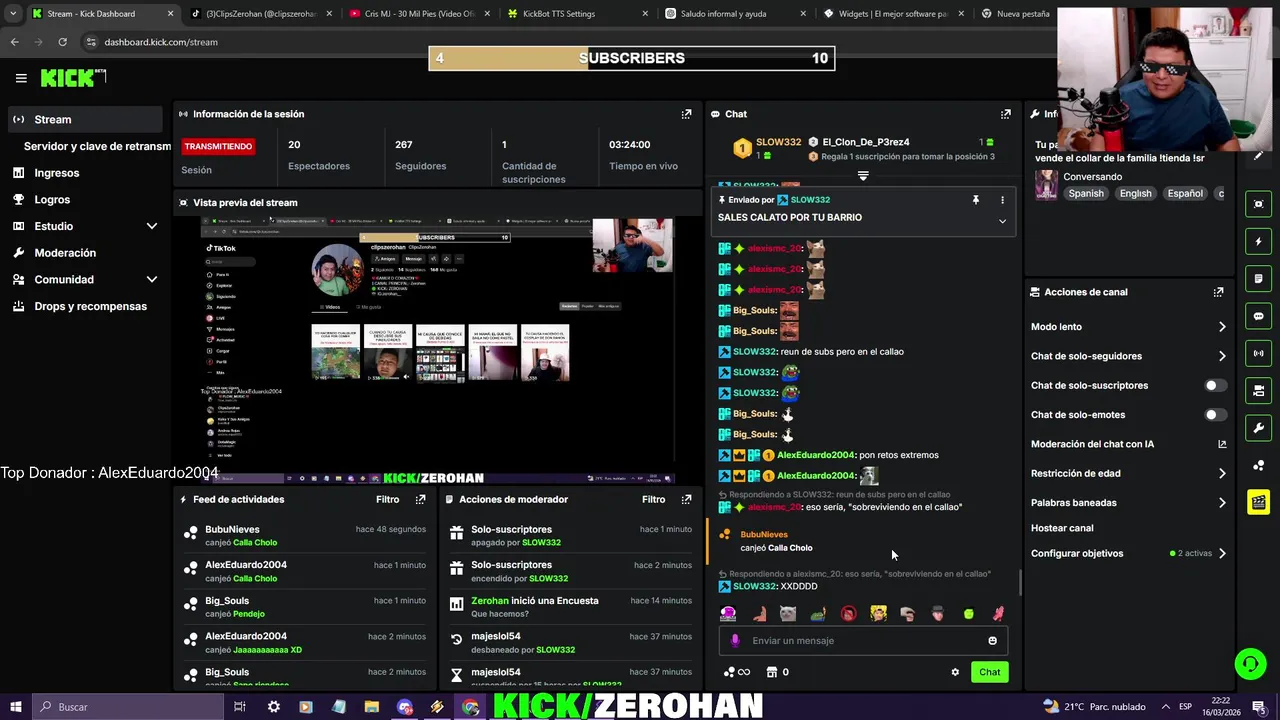
Task: Click the Buscar search box on taskbar
Action: click(x=130, y=707)
